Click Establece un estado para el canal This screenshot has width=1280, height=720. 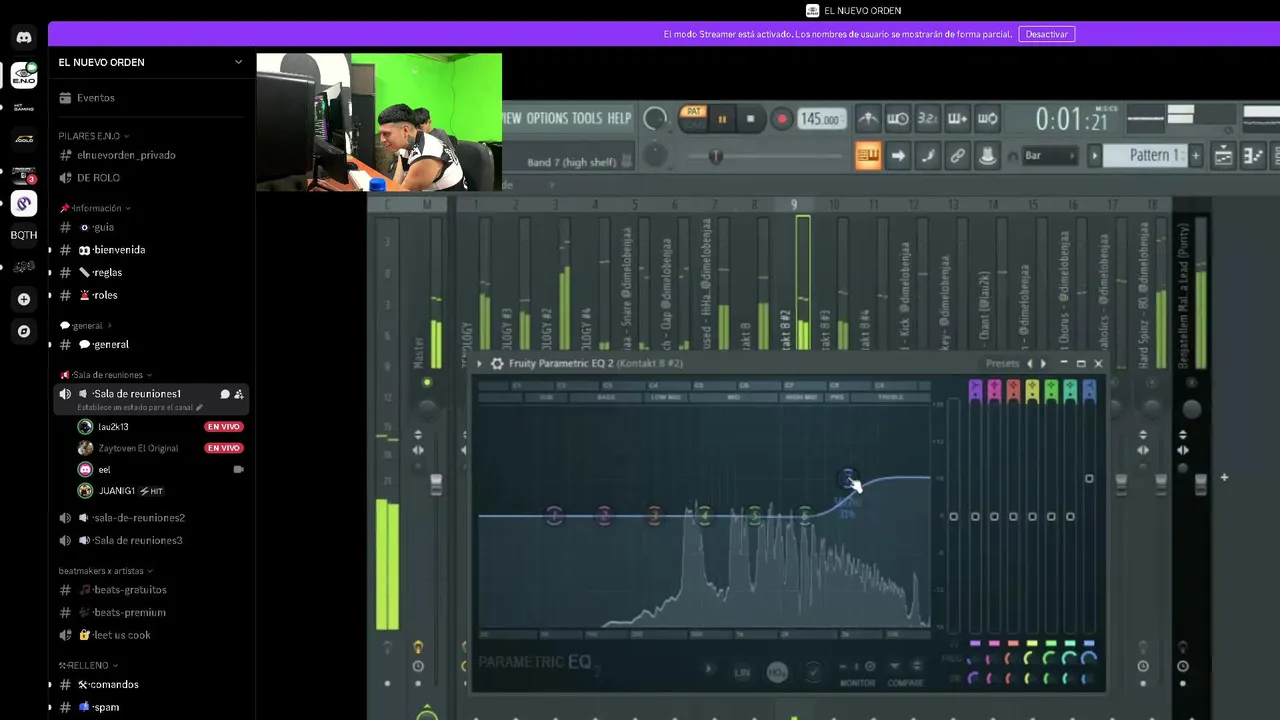tap(140, 408)
